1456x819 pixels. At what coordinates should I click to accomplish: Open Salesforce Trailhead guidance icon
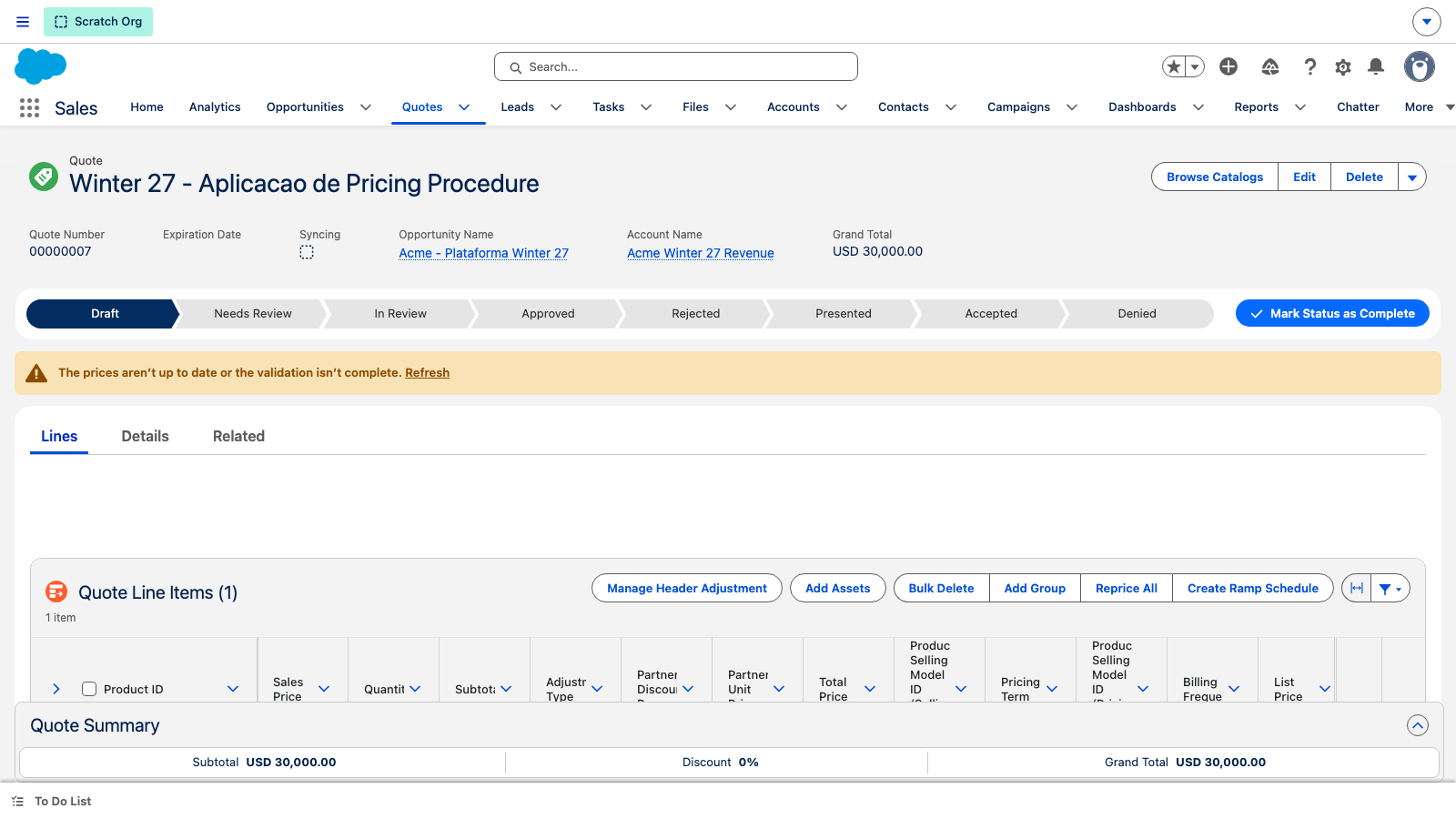click(x=1270, y=66)
